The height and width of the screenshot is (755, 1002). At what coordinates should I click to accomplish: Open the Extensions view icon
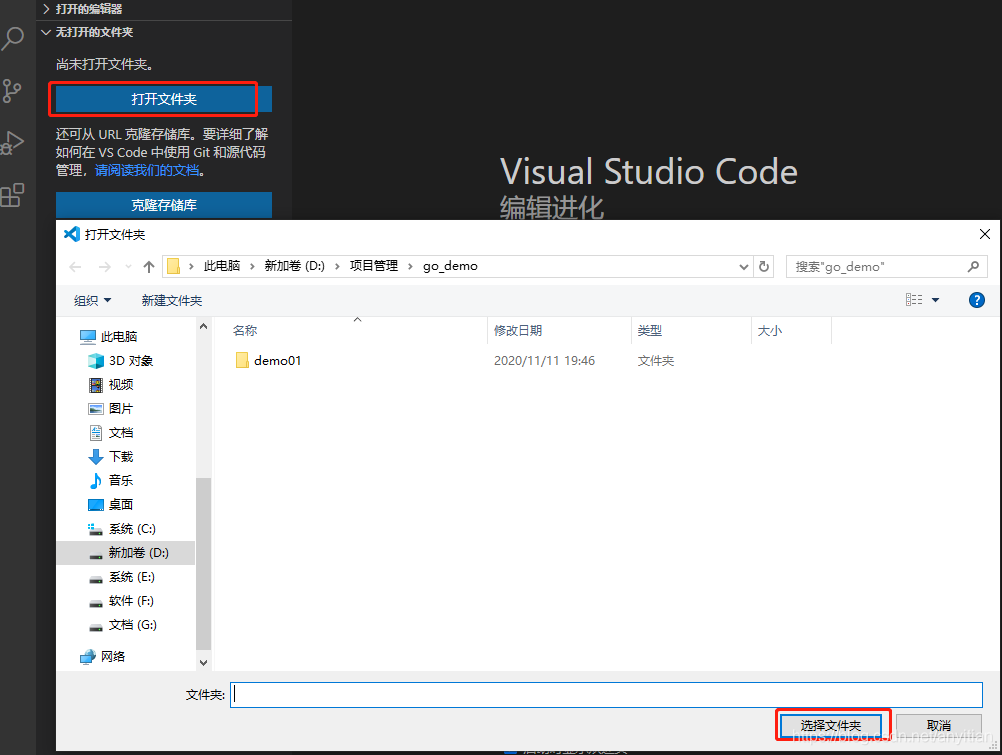point(12,195)
